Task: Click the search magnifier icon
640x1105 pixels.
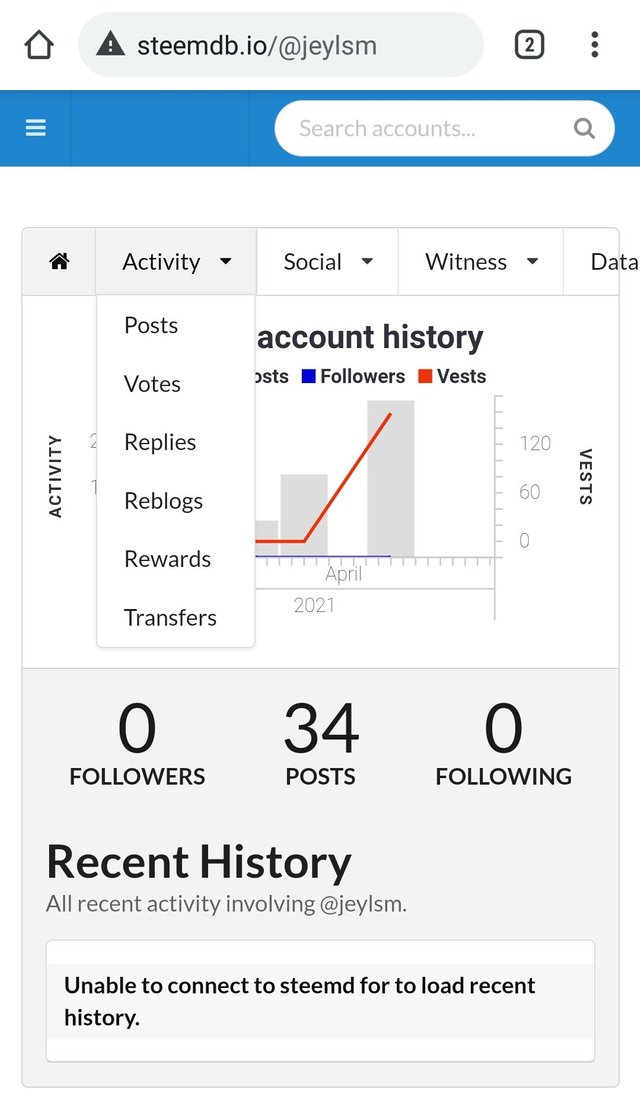Action: [x=584, y=128]
